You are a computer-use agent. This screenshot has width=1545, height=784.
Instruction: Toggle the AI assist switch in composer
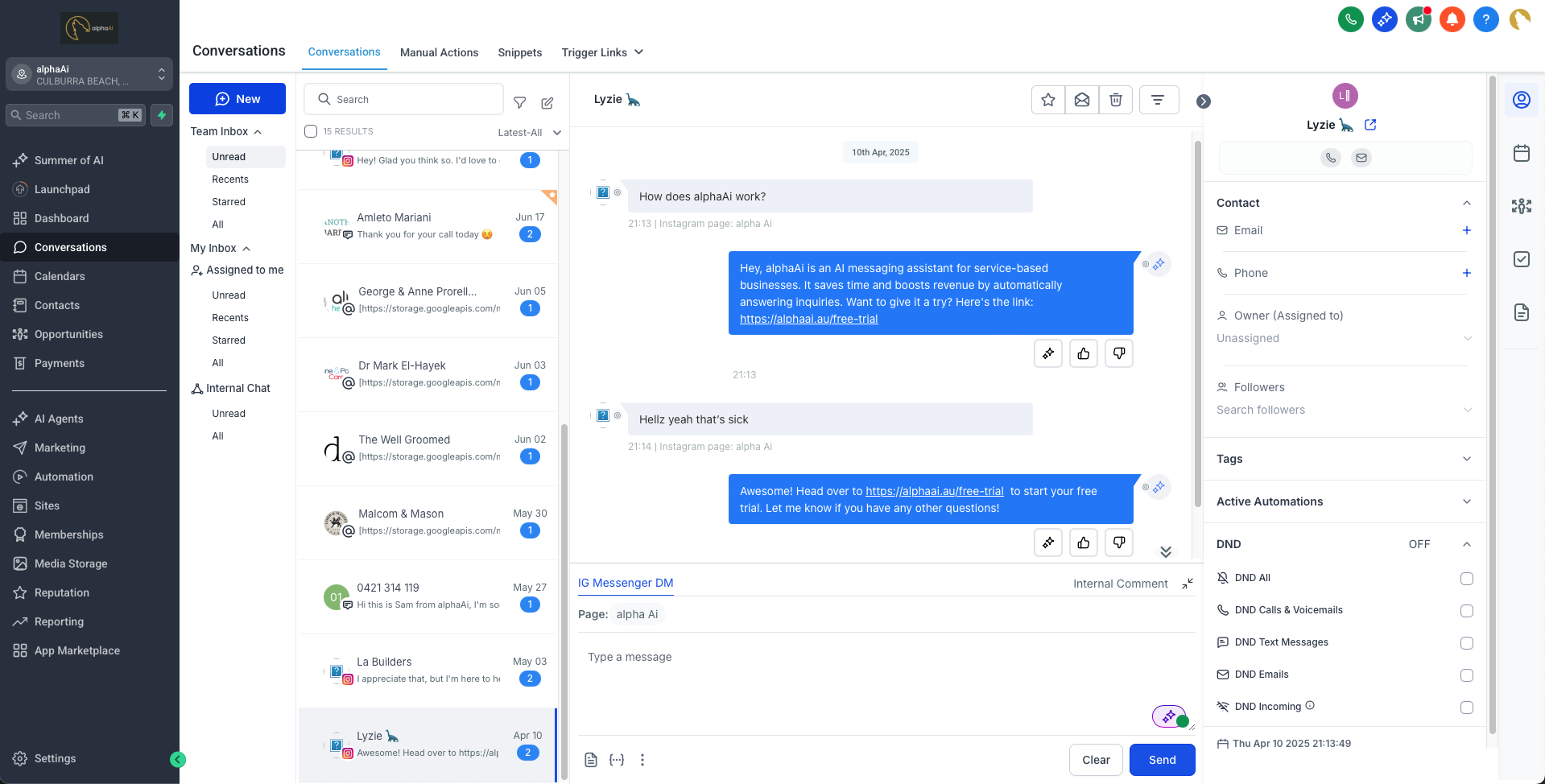click(1170, 716)
